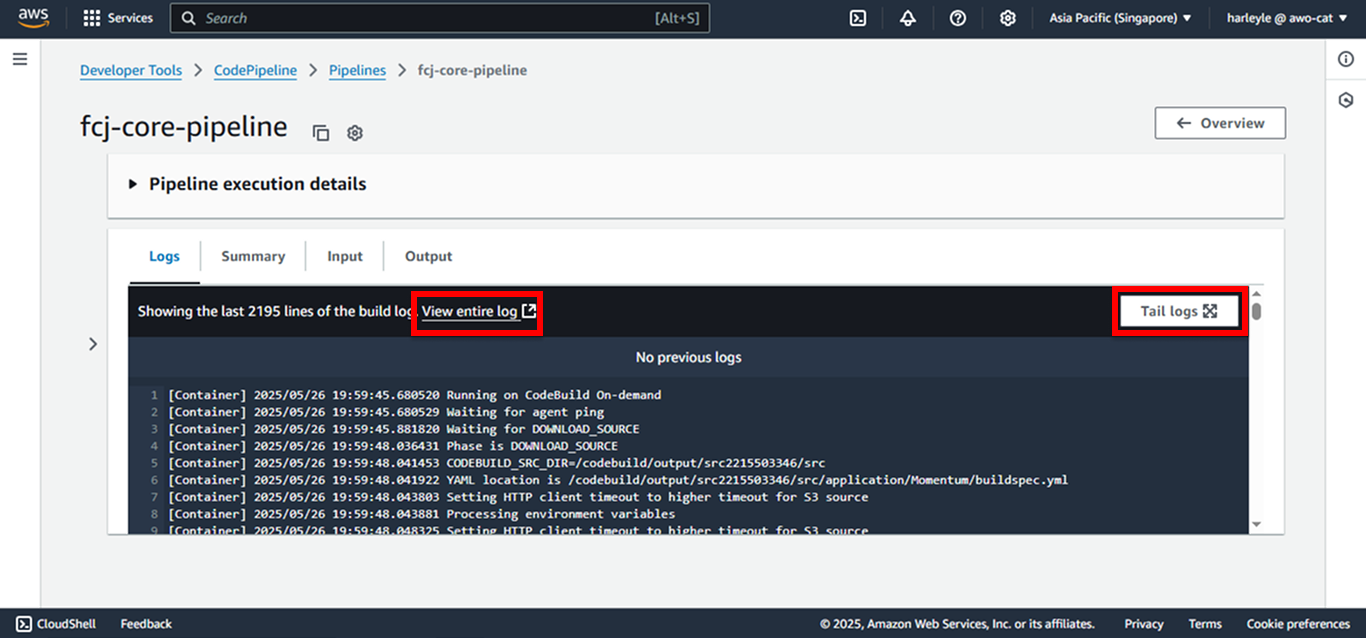Click log line starting 'CODEBUILD_SRC_DIR='
This screenshot has height=638, width=1366.
pyautogui.click(x=496, y=463)
